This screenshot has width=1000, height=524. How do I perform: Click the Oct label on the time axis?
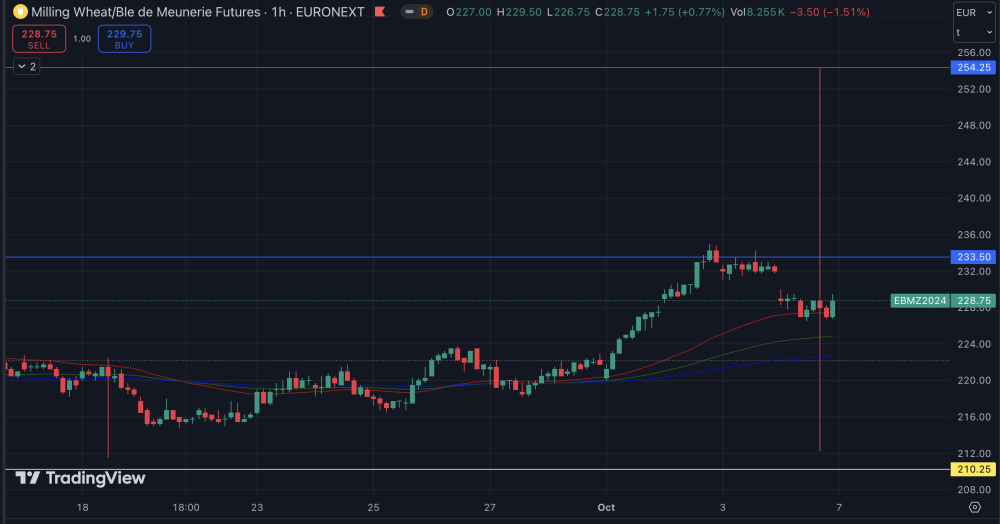tap(606, 507)
